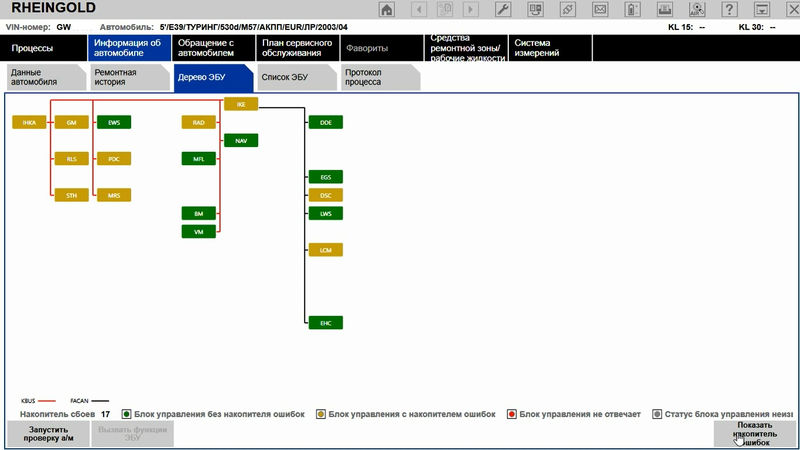The image size is (800, 450).
Task: Click the battery status icon
Action: [x=632, y=9]
